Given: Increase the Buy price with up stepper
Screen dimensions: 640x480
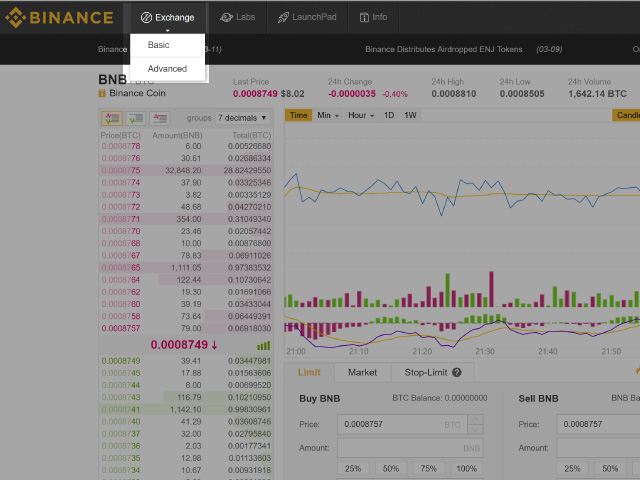Looking at the screenshot, I should pyautogui.click(x=476, y=420).
